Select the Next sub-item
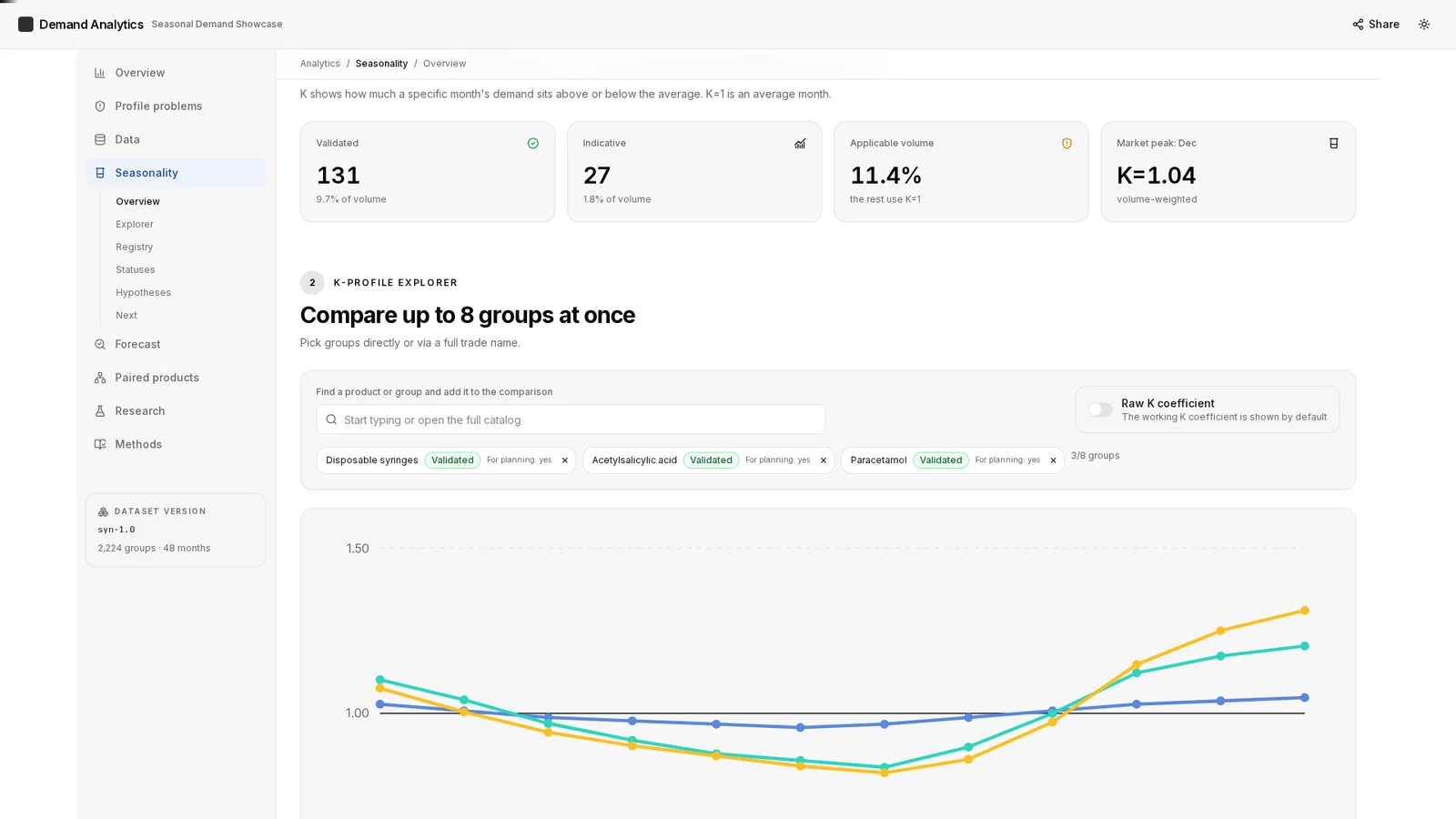This screenshot has height=819, width=1456. 126,316
